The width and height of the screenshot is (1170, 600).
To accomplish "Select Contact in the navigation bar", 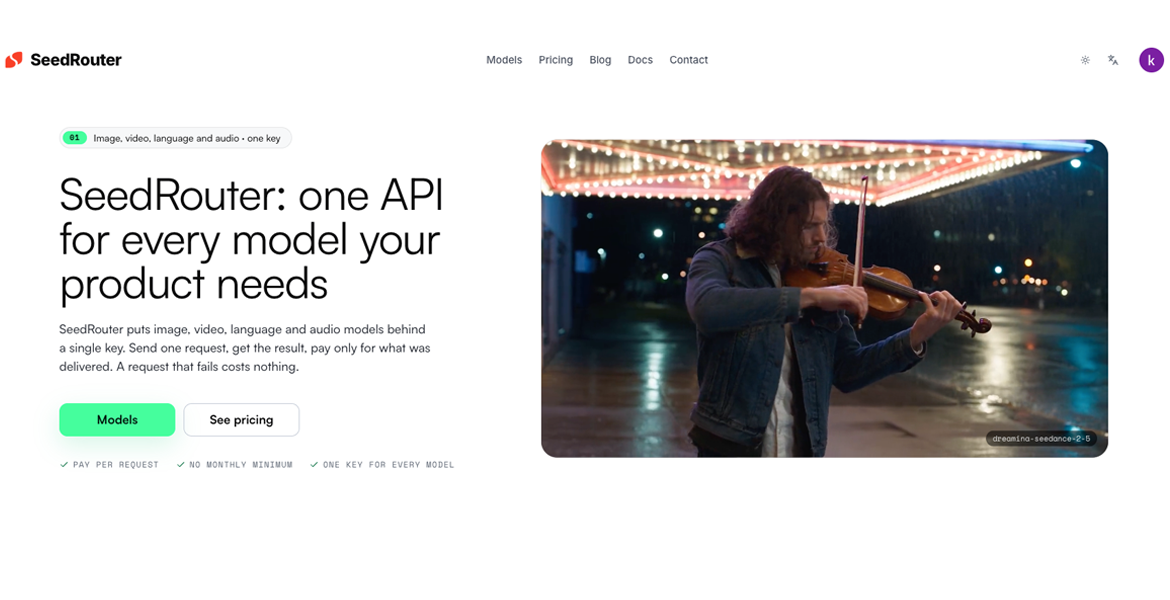I will [x=688, y=60].
